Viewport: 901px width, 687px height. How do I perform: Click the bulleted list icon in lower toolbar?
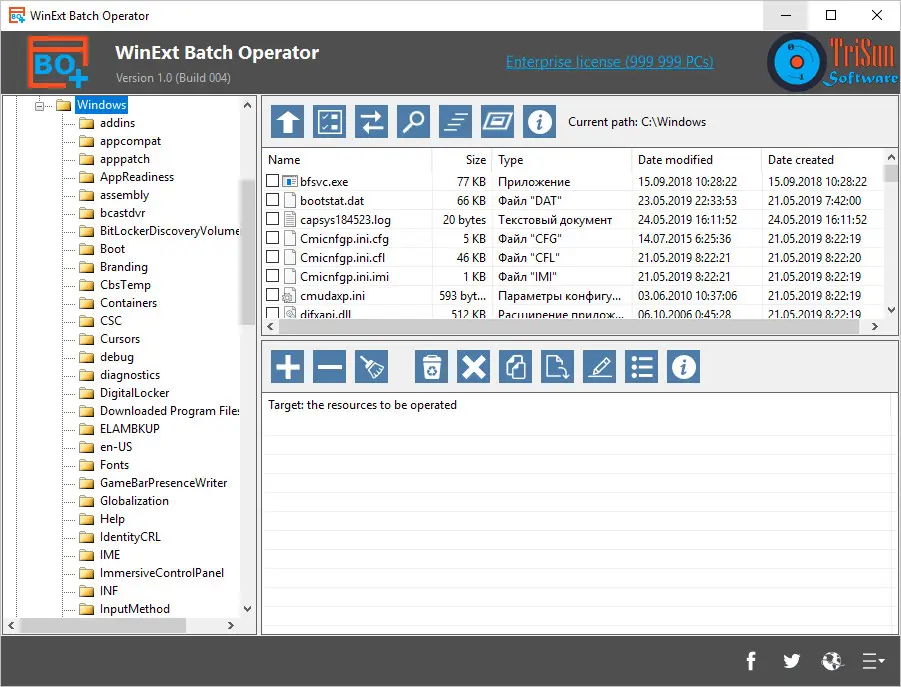[641, 366]
